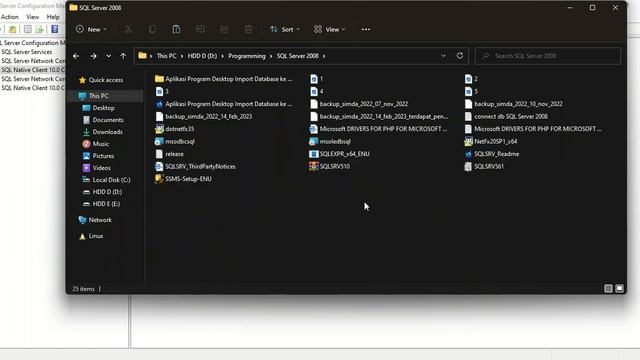The image size is (640, 360).
Task: Focus the Search SQL Server 2008 field
Action: click(x=548, y=56)
